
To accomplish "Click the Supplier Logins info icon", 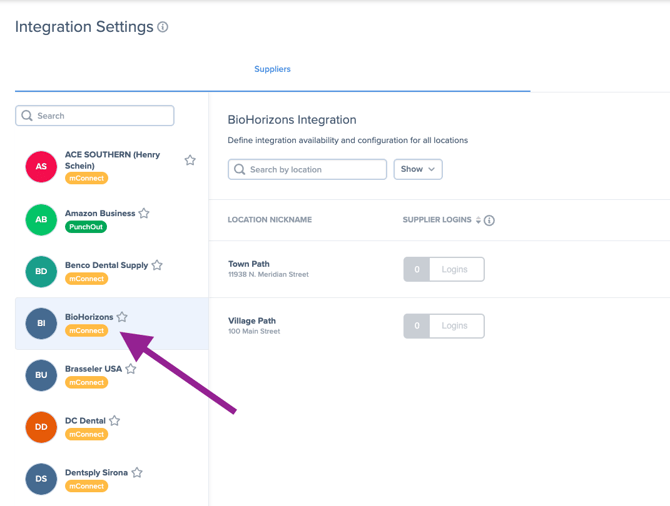I will [489, 220].
